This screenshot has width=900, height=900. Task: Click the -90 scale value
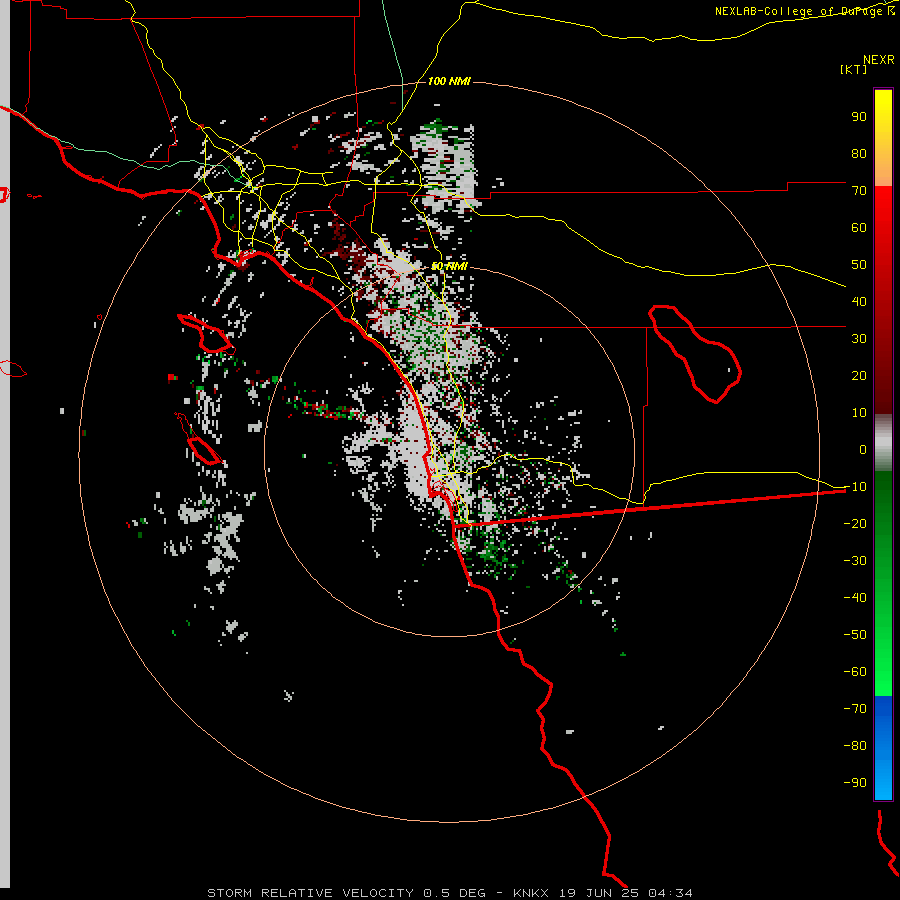855,783
